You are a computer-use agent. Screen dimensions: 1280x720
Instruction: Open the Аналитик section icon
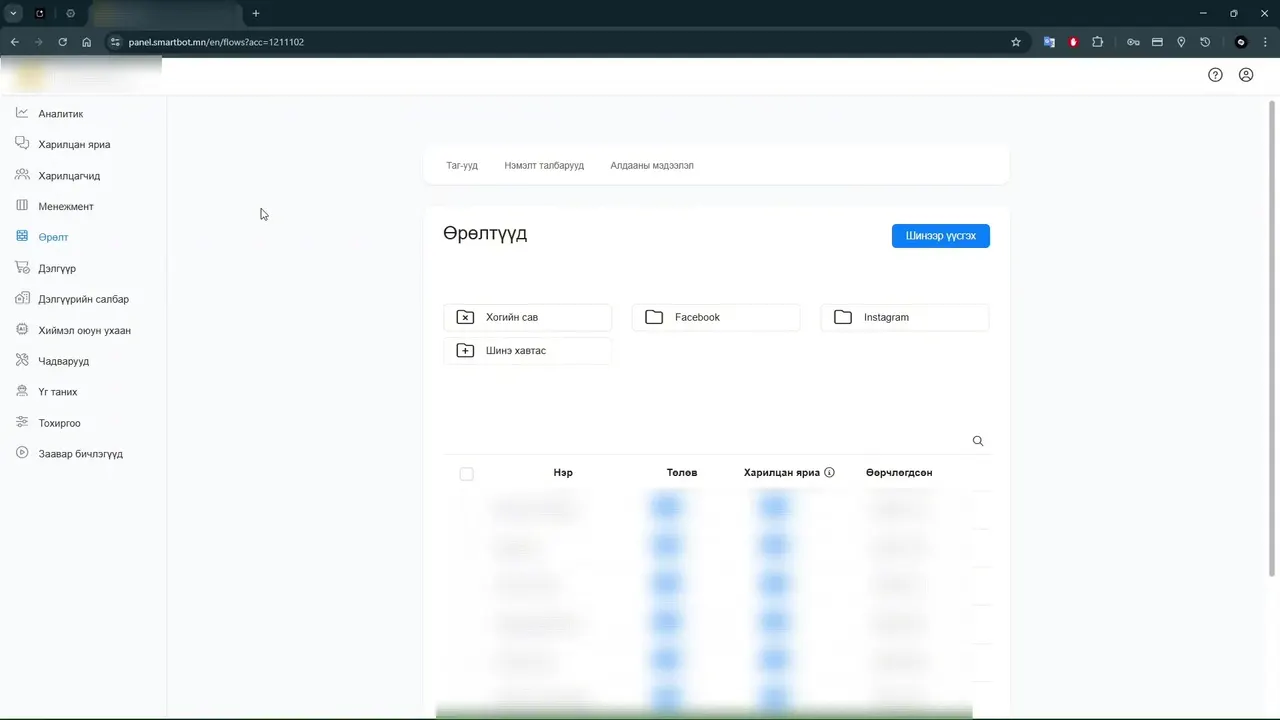22,113
